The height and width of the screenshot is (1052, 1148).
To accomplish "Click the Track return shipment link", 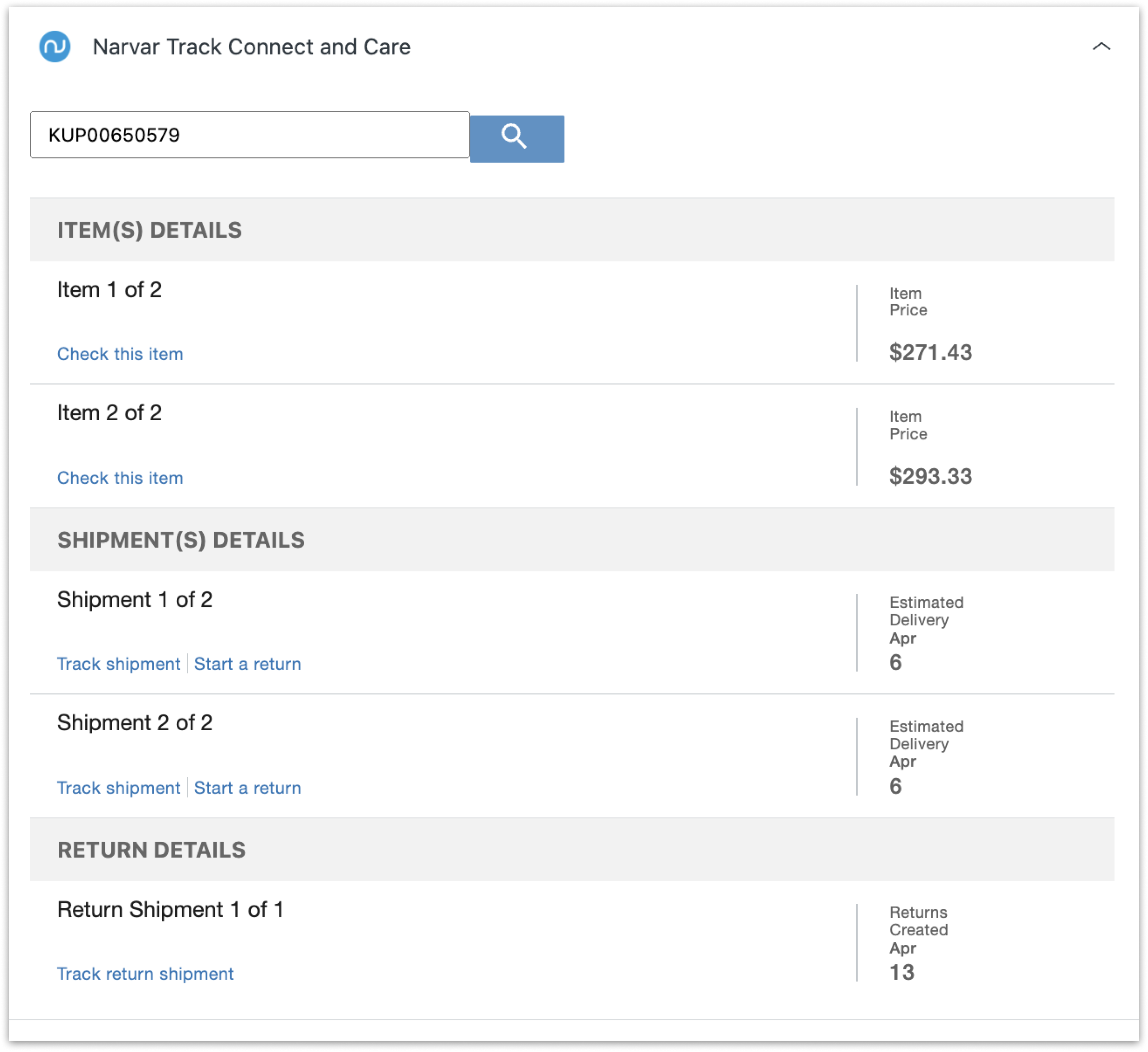I will (145, 974).
